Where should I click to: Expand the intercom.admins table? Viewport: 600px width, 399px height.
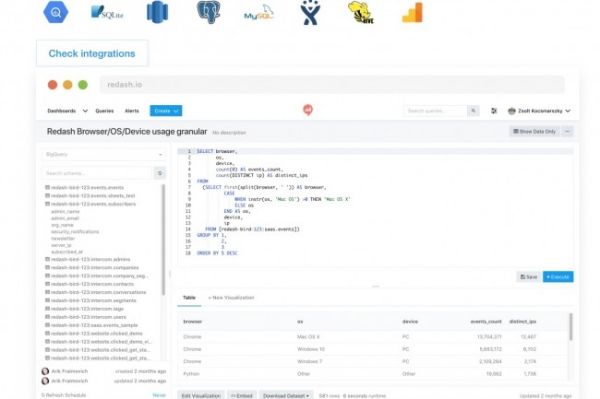pyautogui.click(x=88, y=259)
